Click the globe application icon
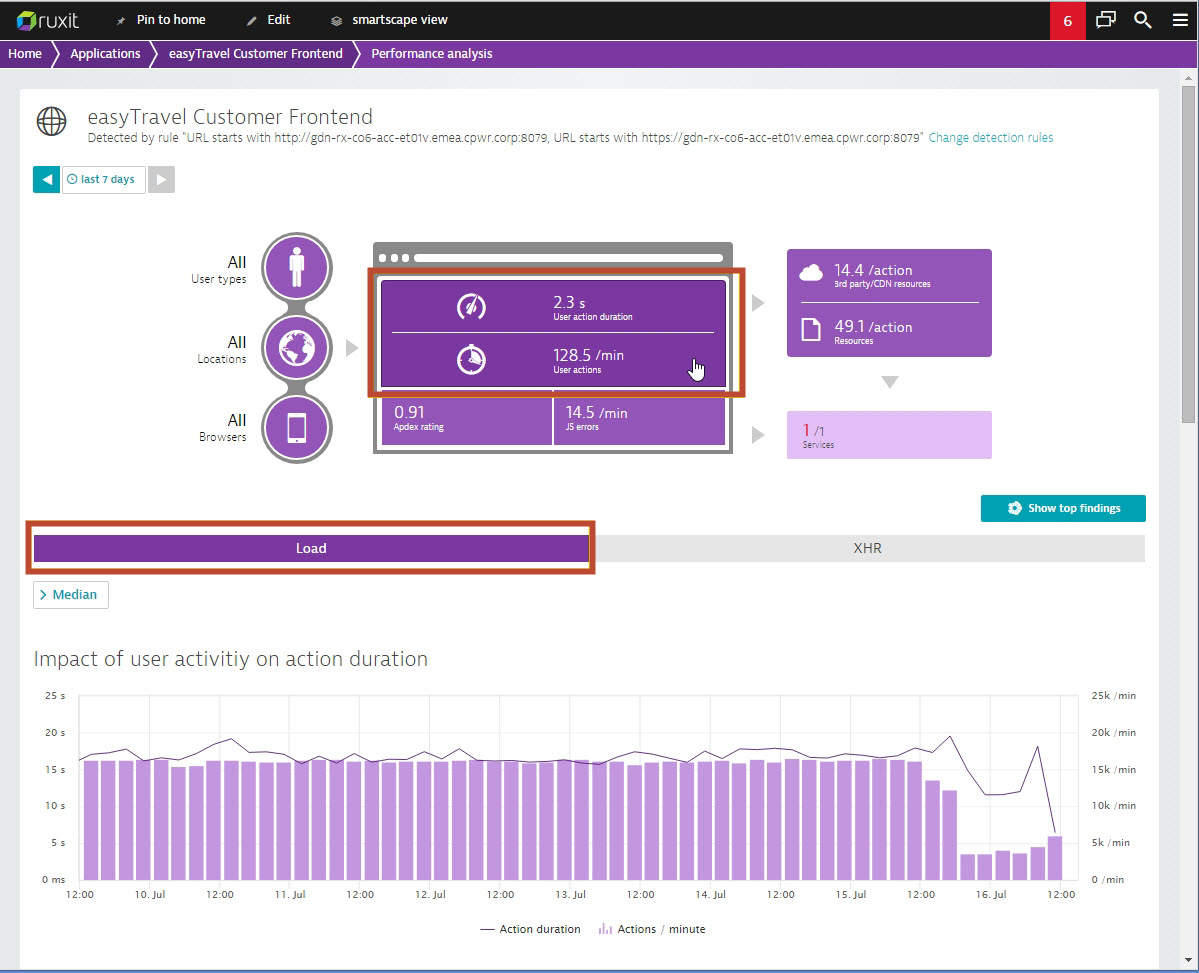This screenshot has height=973, width=1199. pos(52,121)
